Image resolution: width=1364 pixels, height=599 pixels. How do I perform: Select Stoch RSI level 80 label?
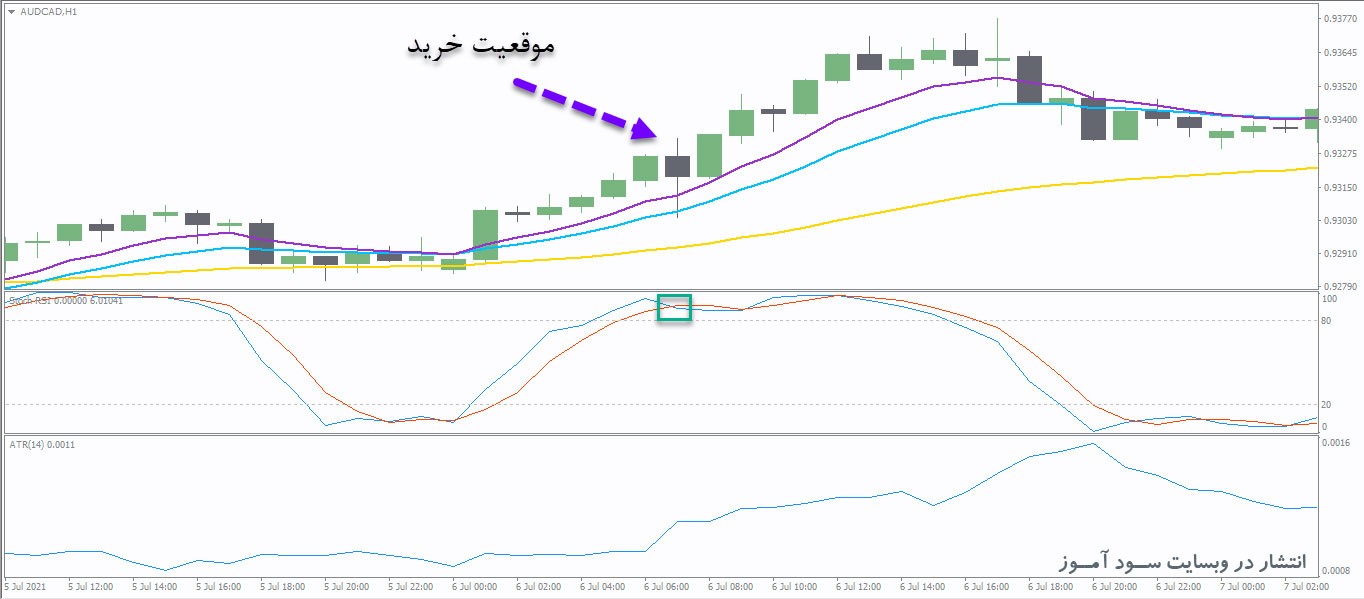(1327, 320)
